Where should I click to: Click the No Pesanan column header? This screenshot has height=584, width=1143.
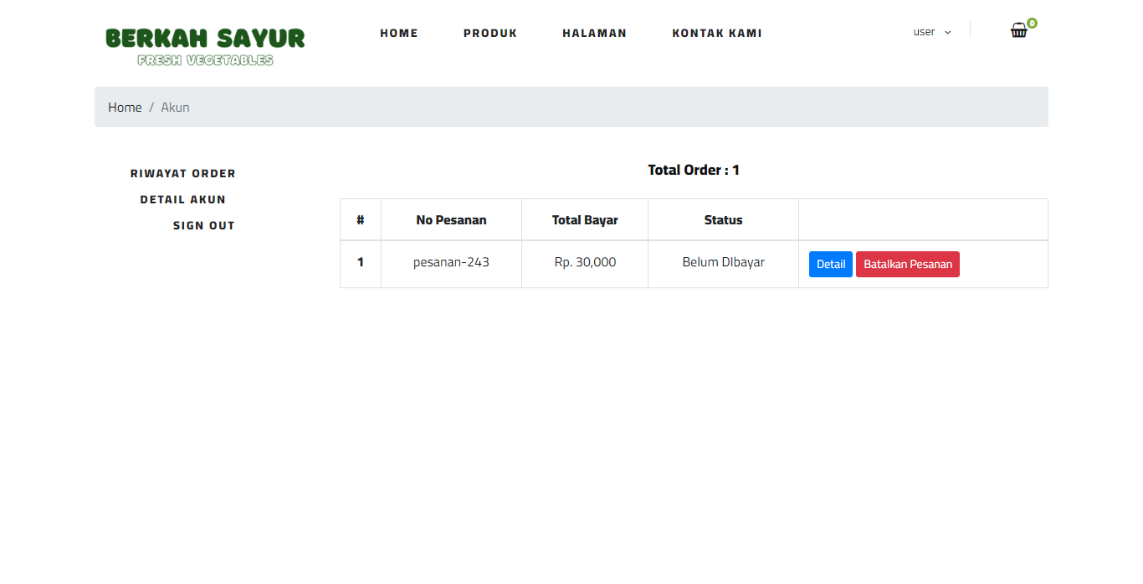(x=451, y=220)
